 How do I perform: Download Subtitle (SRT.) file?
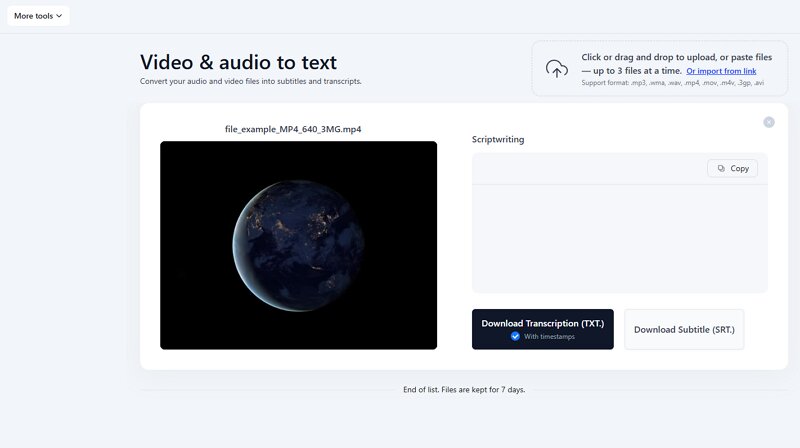pyautogui.click(x=684, y=329)
